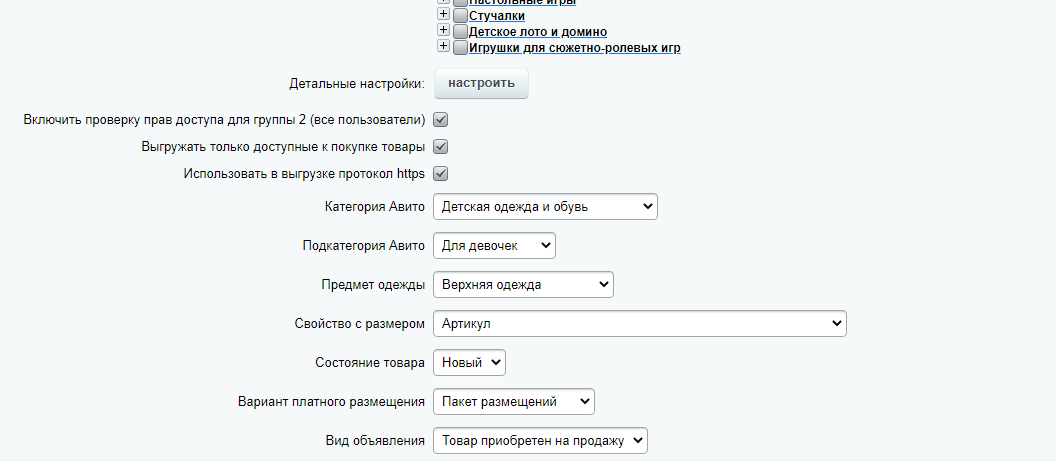Toggle access rights check for group 2
The width and height of the screenshot is (1056, 461).
point(440,120)
